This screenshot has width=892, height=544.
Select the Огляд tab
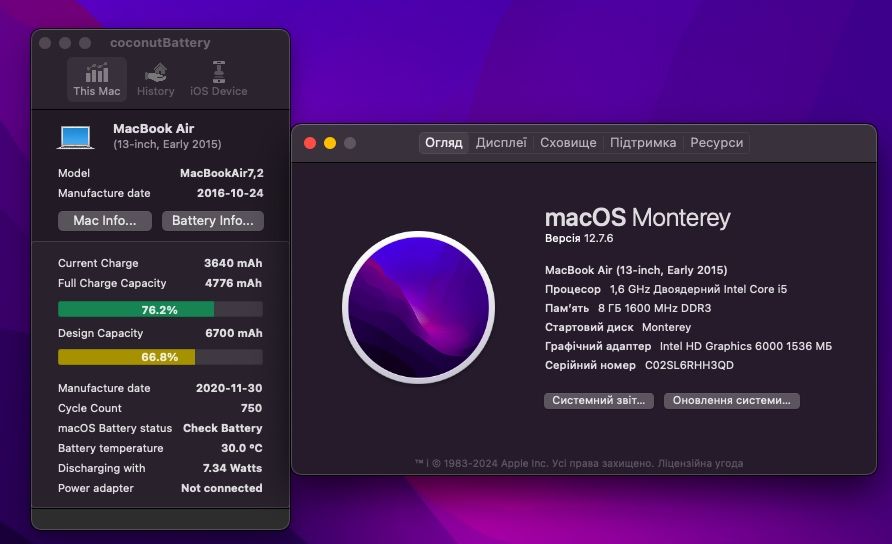(444, 143)
